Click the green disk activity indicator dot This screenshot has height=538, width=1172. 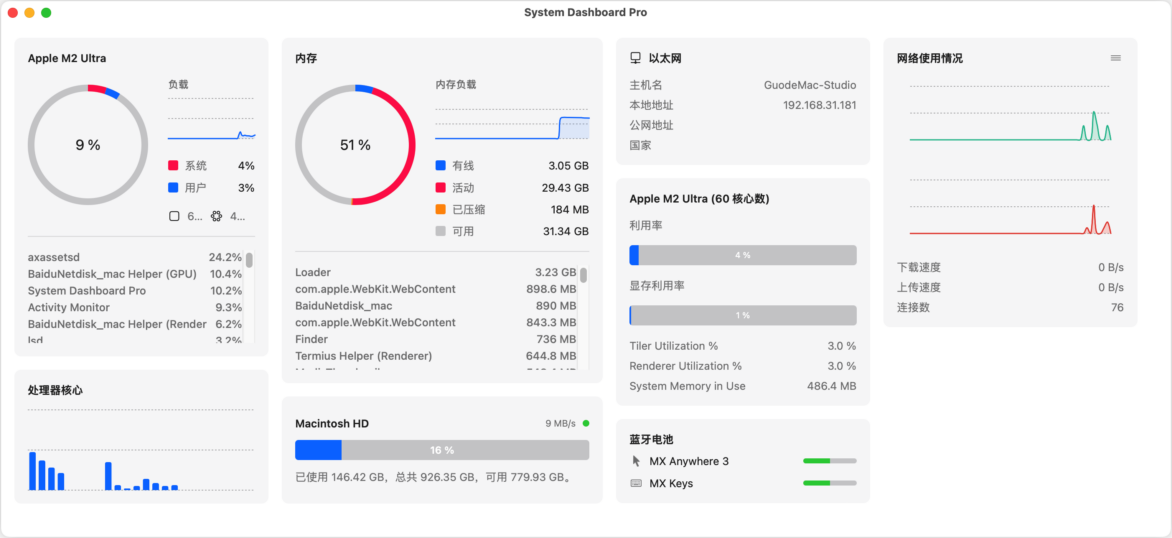tap(586, 423)
